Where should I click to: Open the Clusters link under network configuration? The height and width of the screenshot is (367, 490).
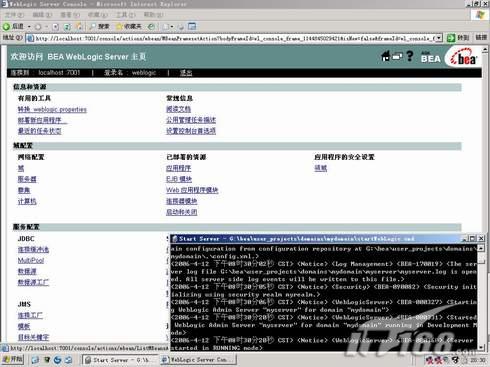pos(24,190)
